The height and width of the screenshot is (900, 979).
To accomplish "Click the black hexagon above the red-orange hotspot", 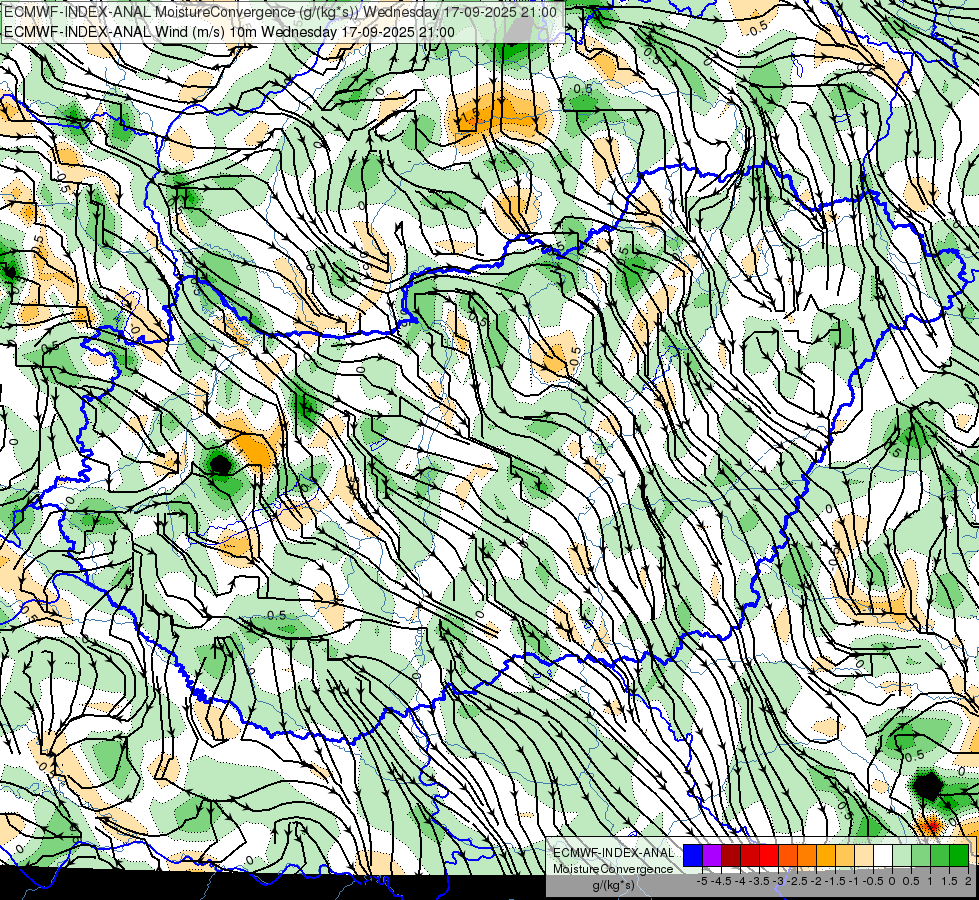I will tap(928, 786).
